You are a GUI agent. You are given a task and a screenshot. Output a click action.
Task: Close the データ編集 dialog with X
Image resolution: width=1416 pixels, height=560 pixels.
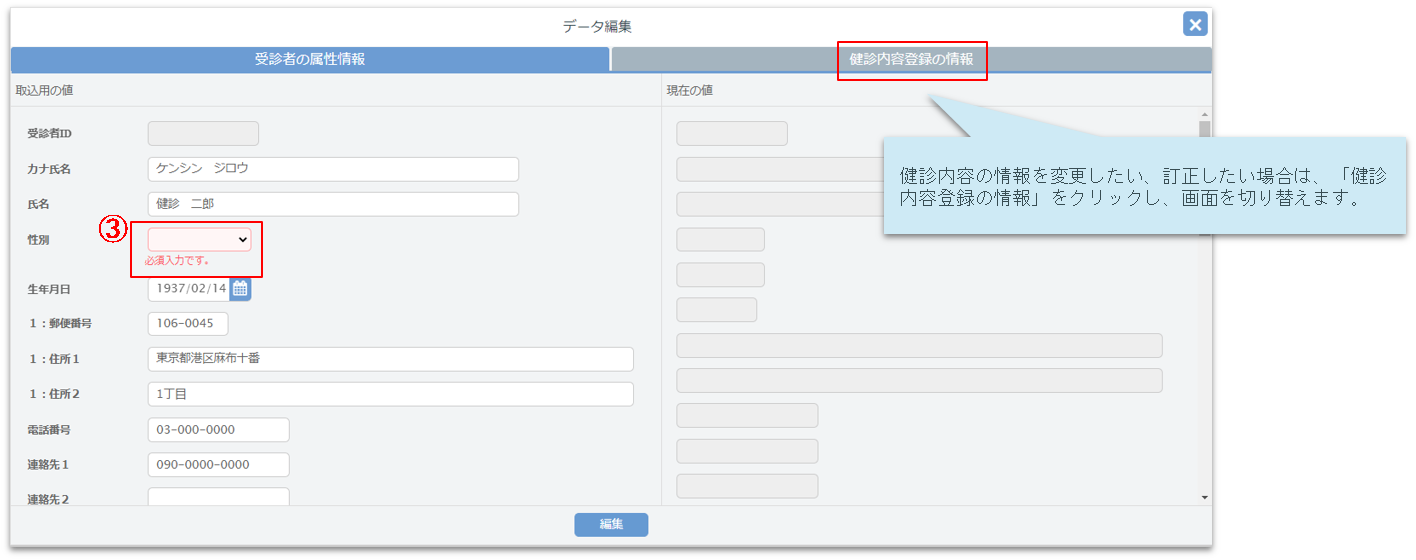tap(1195, 25)
